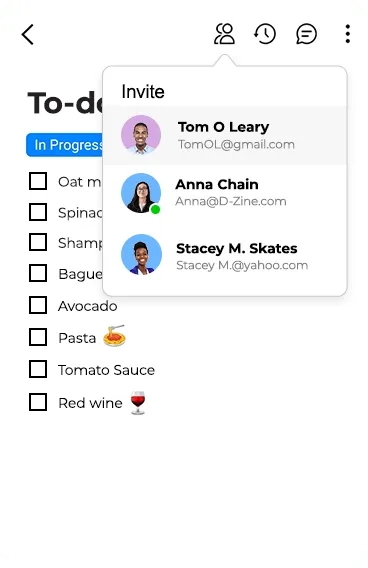The height and width of the screenshot is (568, 368).
Task: Invite Tom O Leary from the list
Action: [x=225, y=135]
